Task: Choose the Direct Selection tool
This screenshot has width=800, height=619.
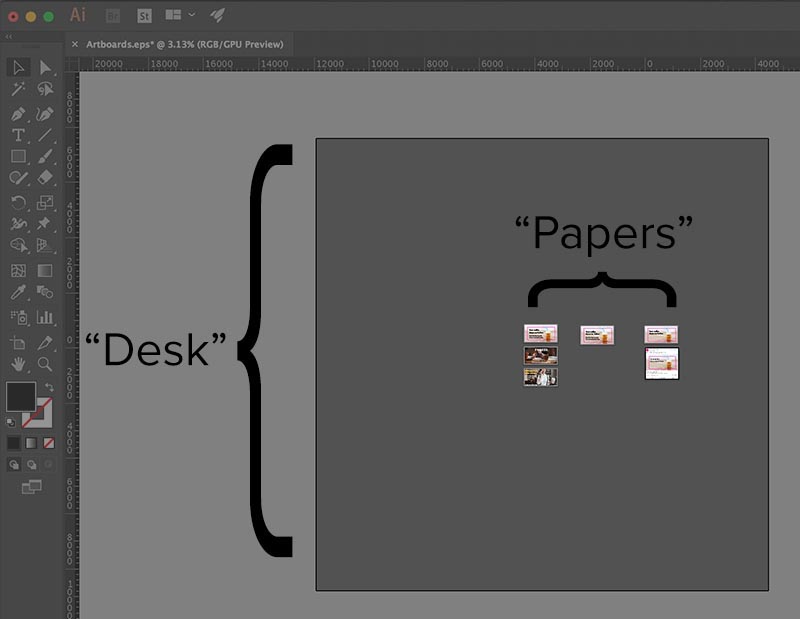Action: click(44, 66)
